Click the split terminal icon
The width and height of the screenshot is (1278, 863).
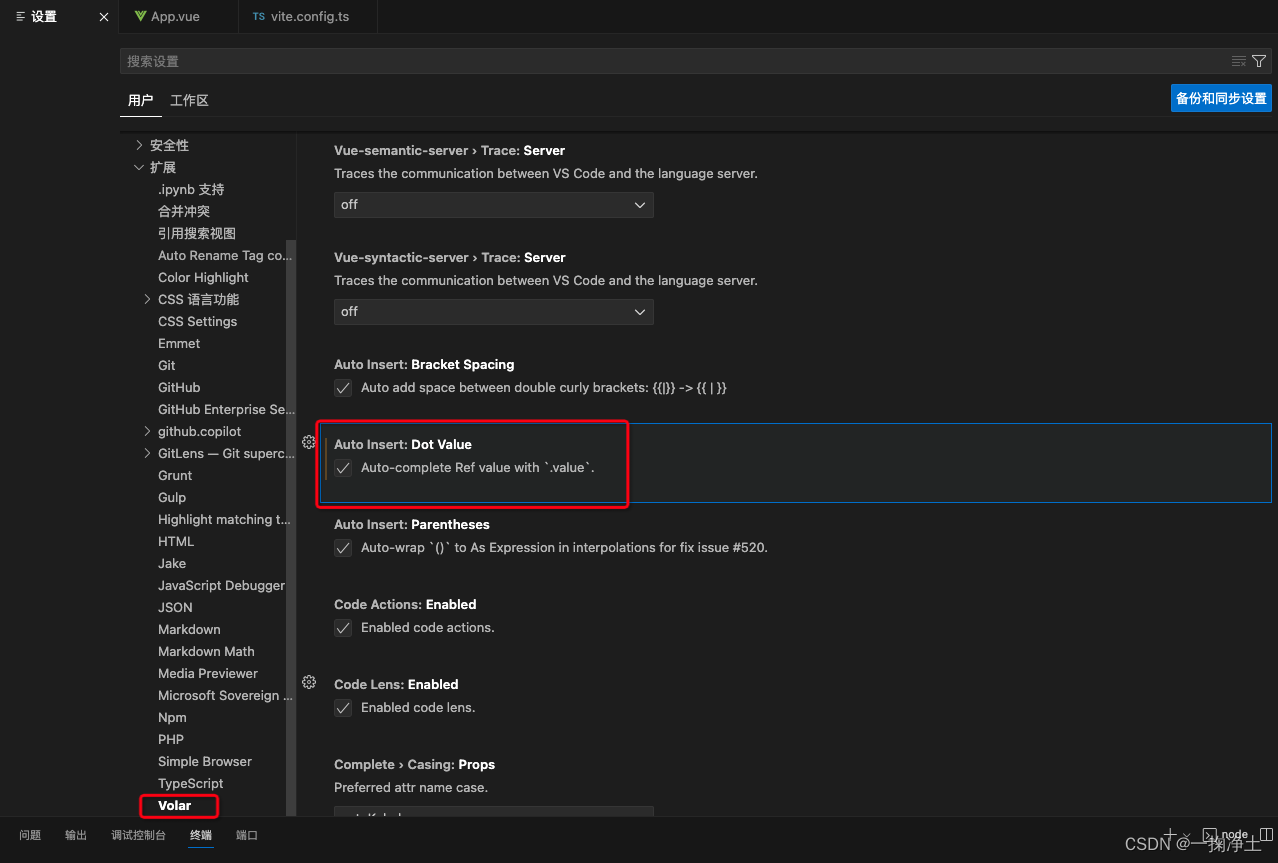point(1266,834)
